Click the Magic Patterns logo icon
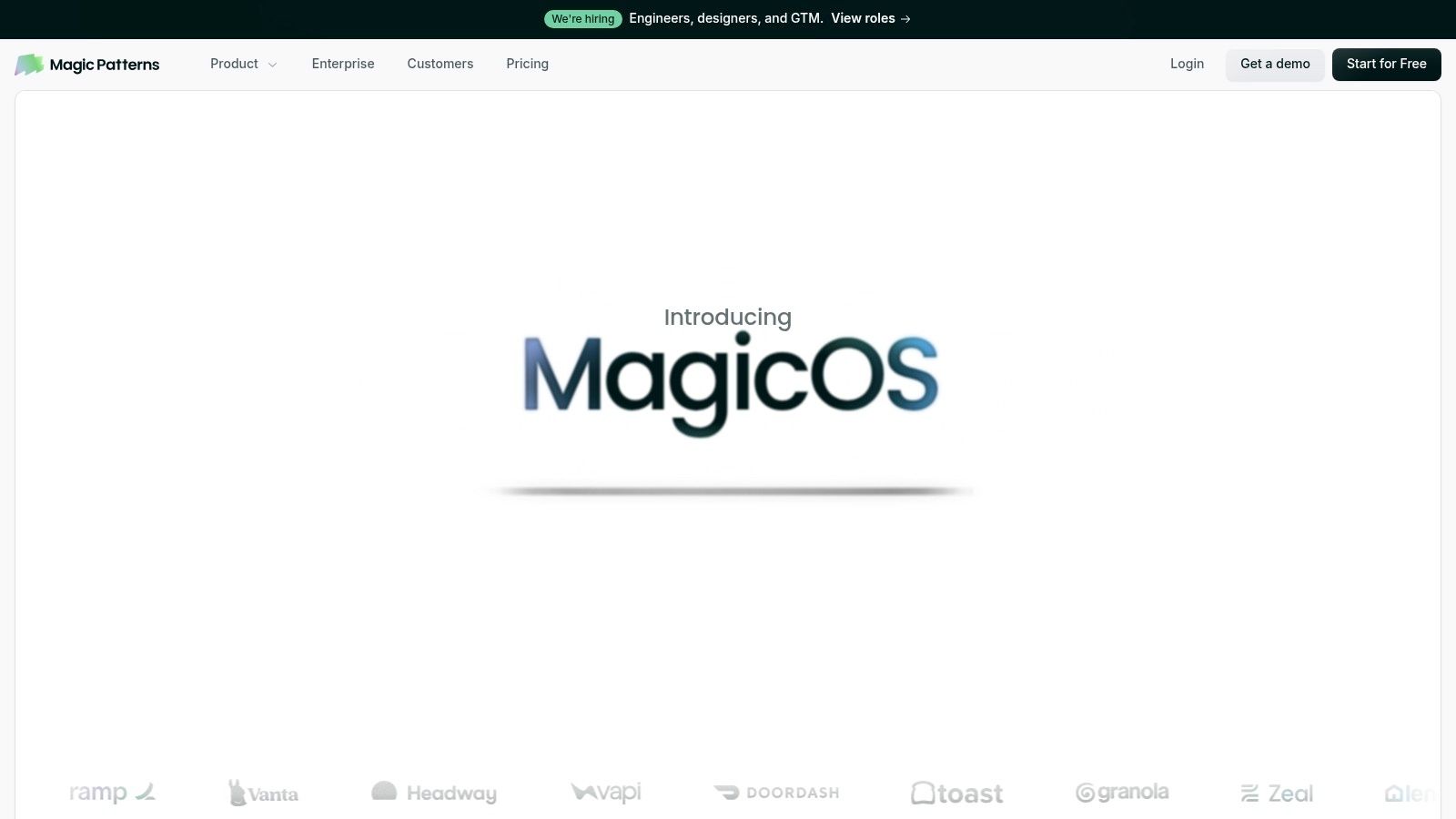1456x819 pixels. click(x=29, y=65)
